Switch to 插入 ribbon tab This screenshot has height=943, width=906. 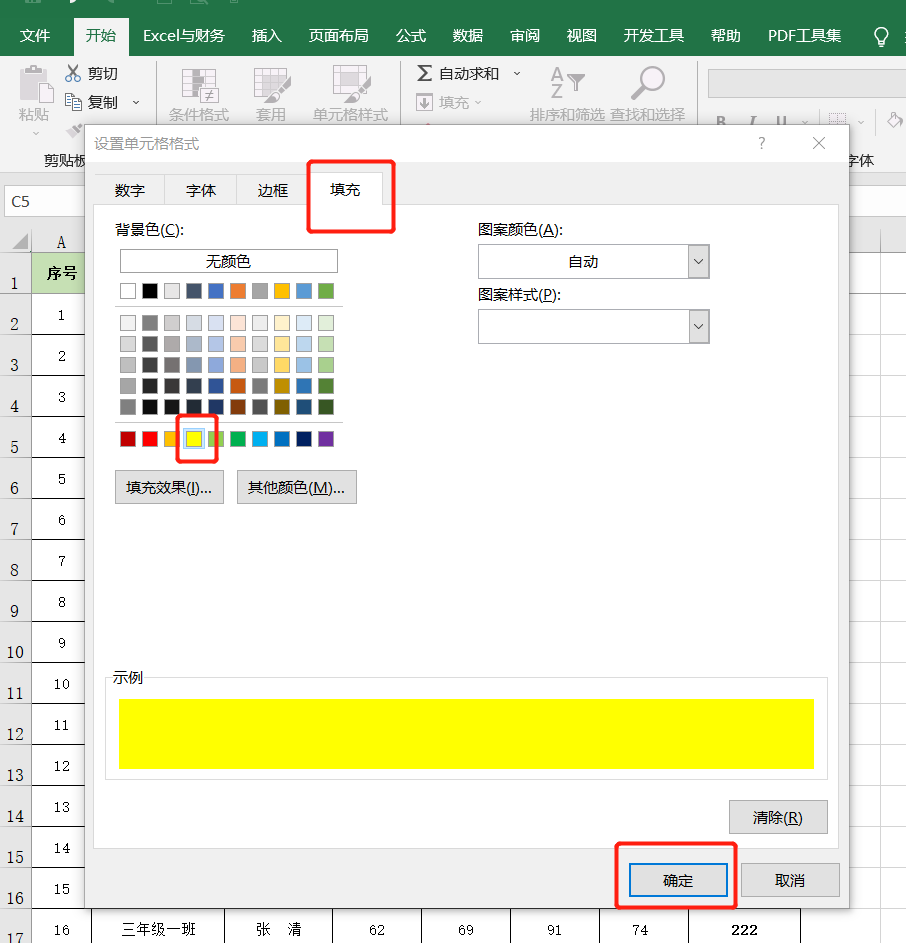[x=267, y=36]
